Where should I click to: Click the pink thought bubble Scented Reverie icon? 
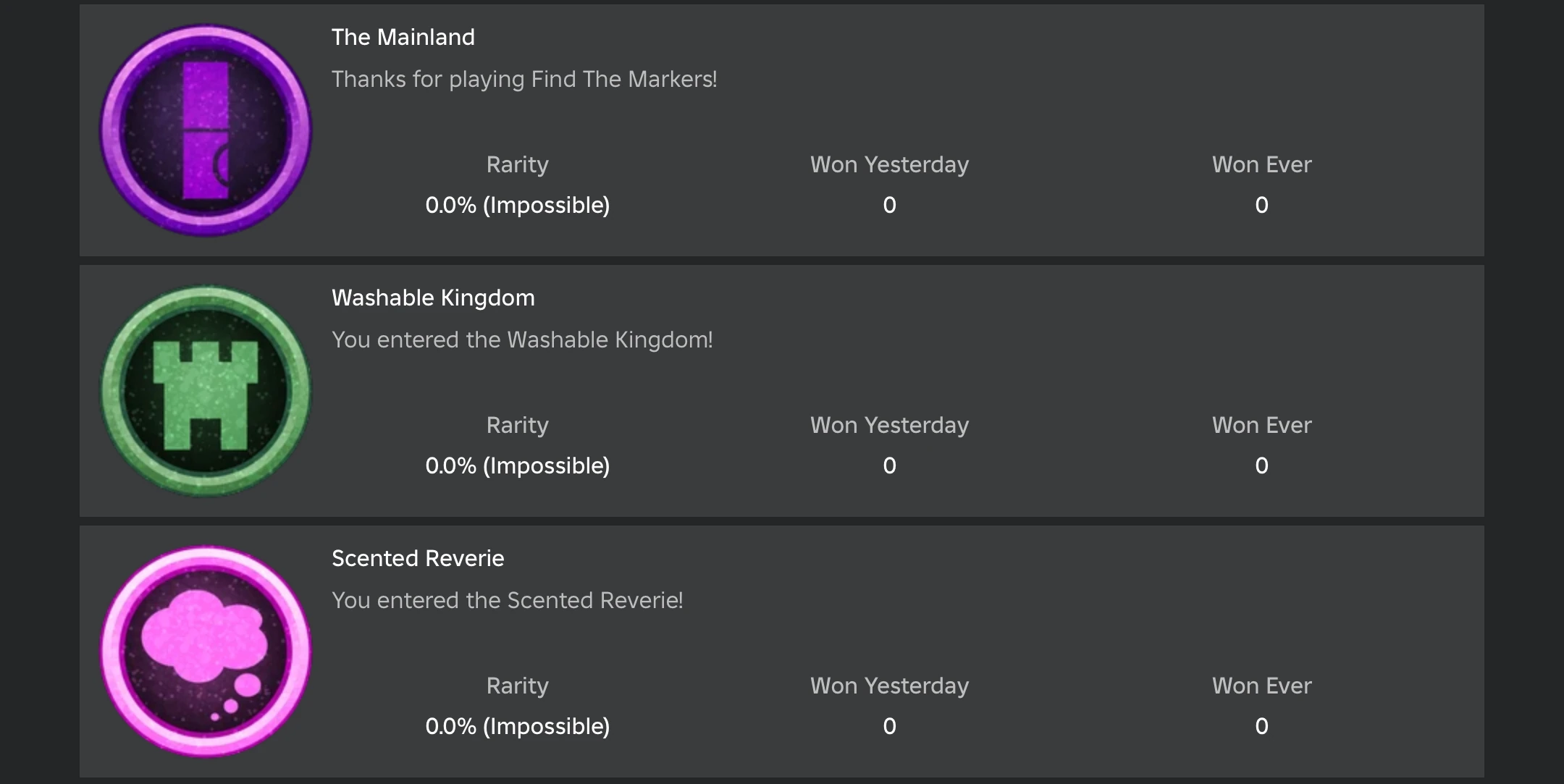(x=205, y=650)
